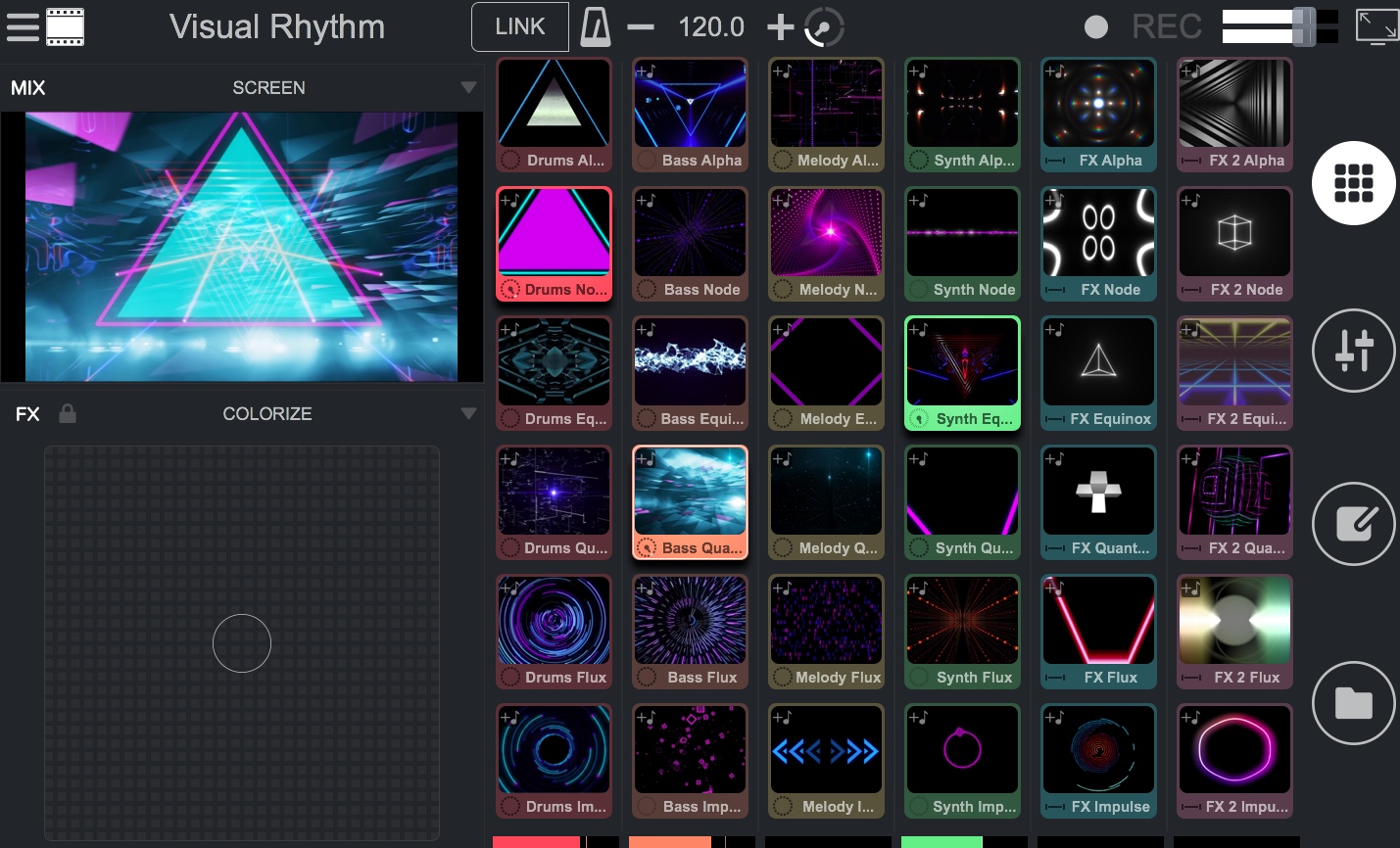Click the active Synth Equinox clip
This screenshot has height=848, width=1400.
point(963,373)
